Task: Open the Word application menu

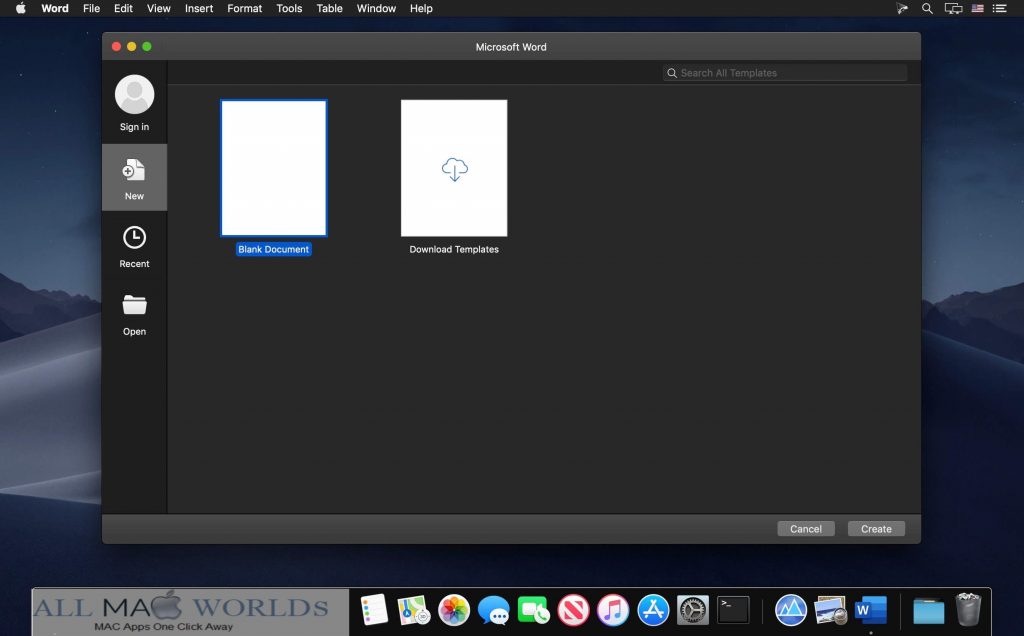Action: tap(55, 8)
